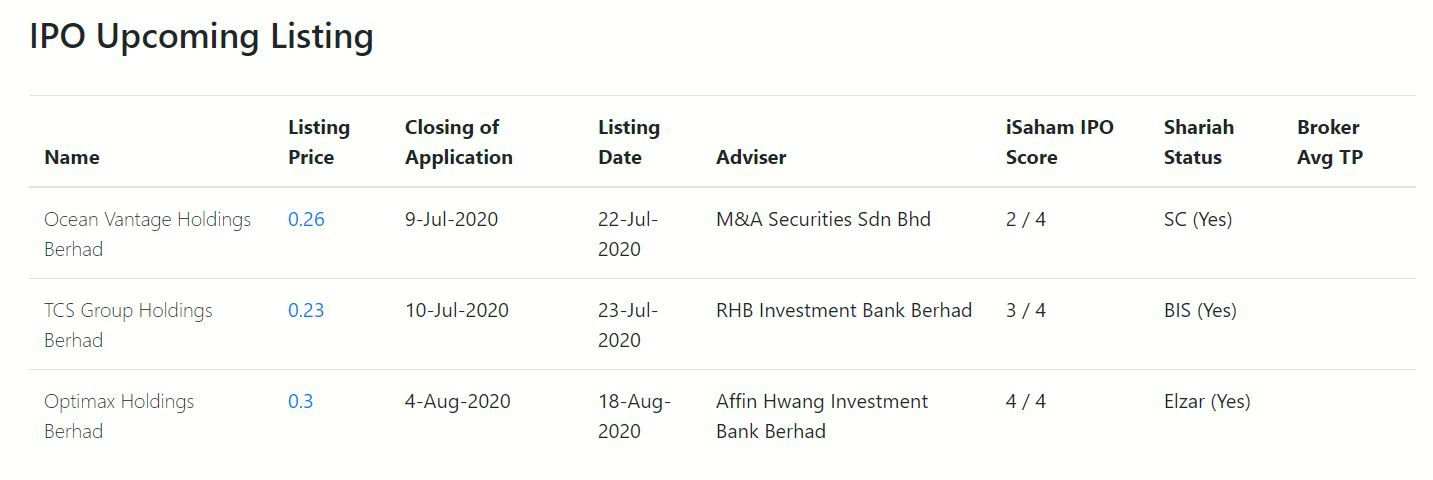Click the Broker Avg TP header
The height and width of the screenshot is (480, 1433).
pos(1329,142)
